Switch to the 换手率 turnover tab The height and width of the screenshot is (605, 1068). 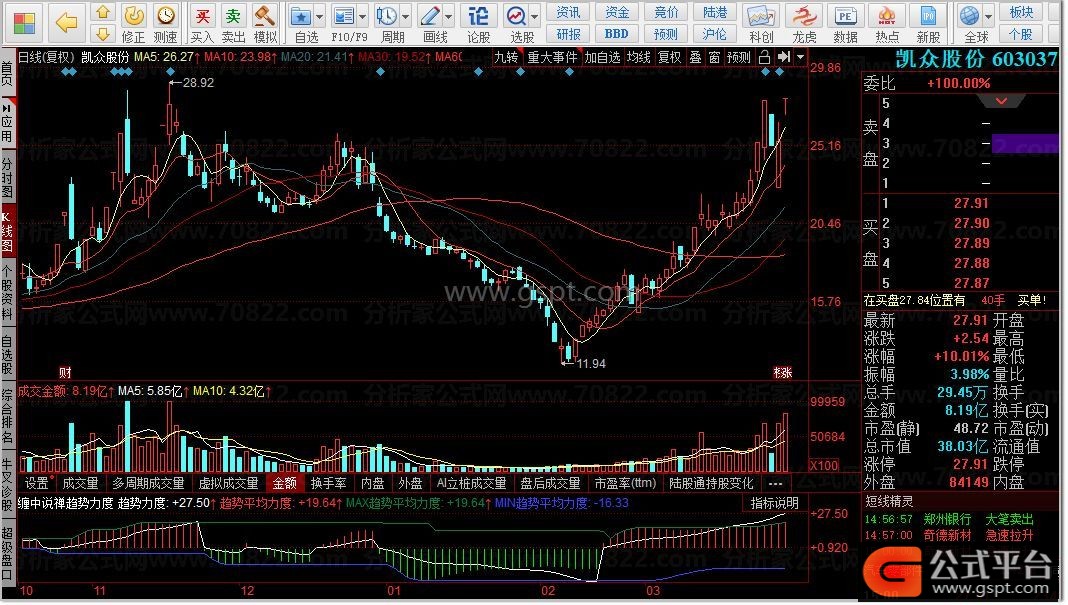328,484
